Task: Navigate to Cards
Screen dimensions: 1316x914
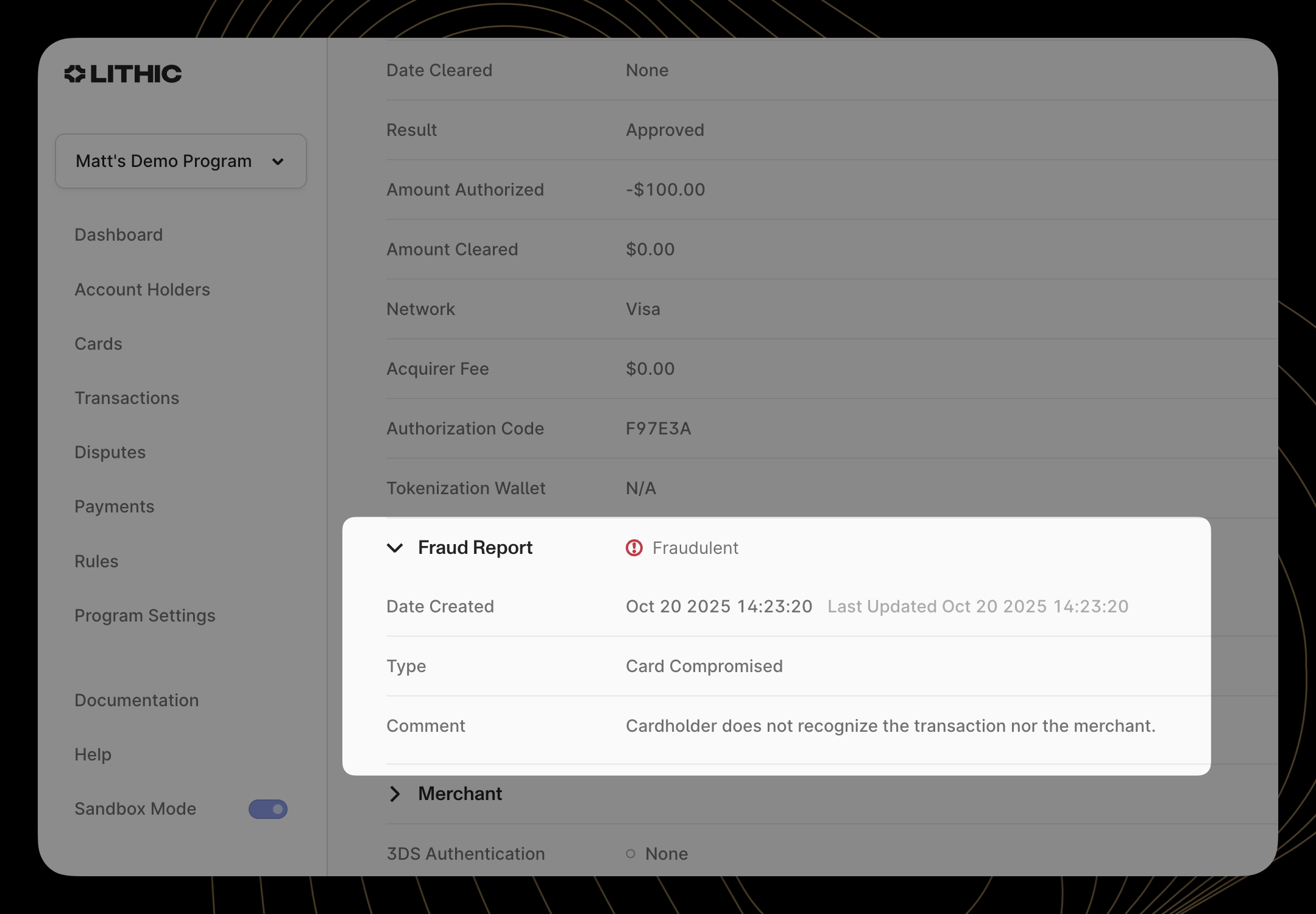Action: (x=98, y=344)
